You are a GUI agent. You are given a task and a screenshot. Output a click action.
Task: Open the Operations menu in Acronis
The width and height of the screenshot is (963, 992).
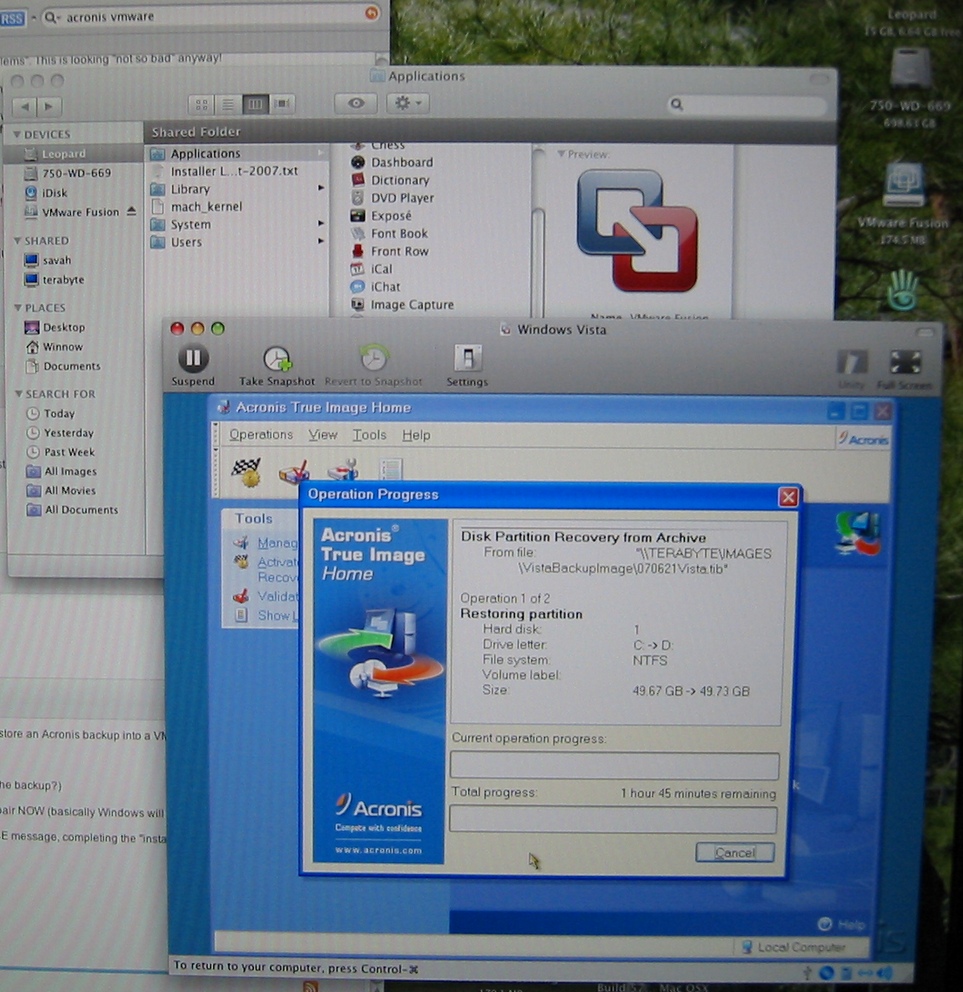pyautogui.click(x=261, y=435)
